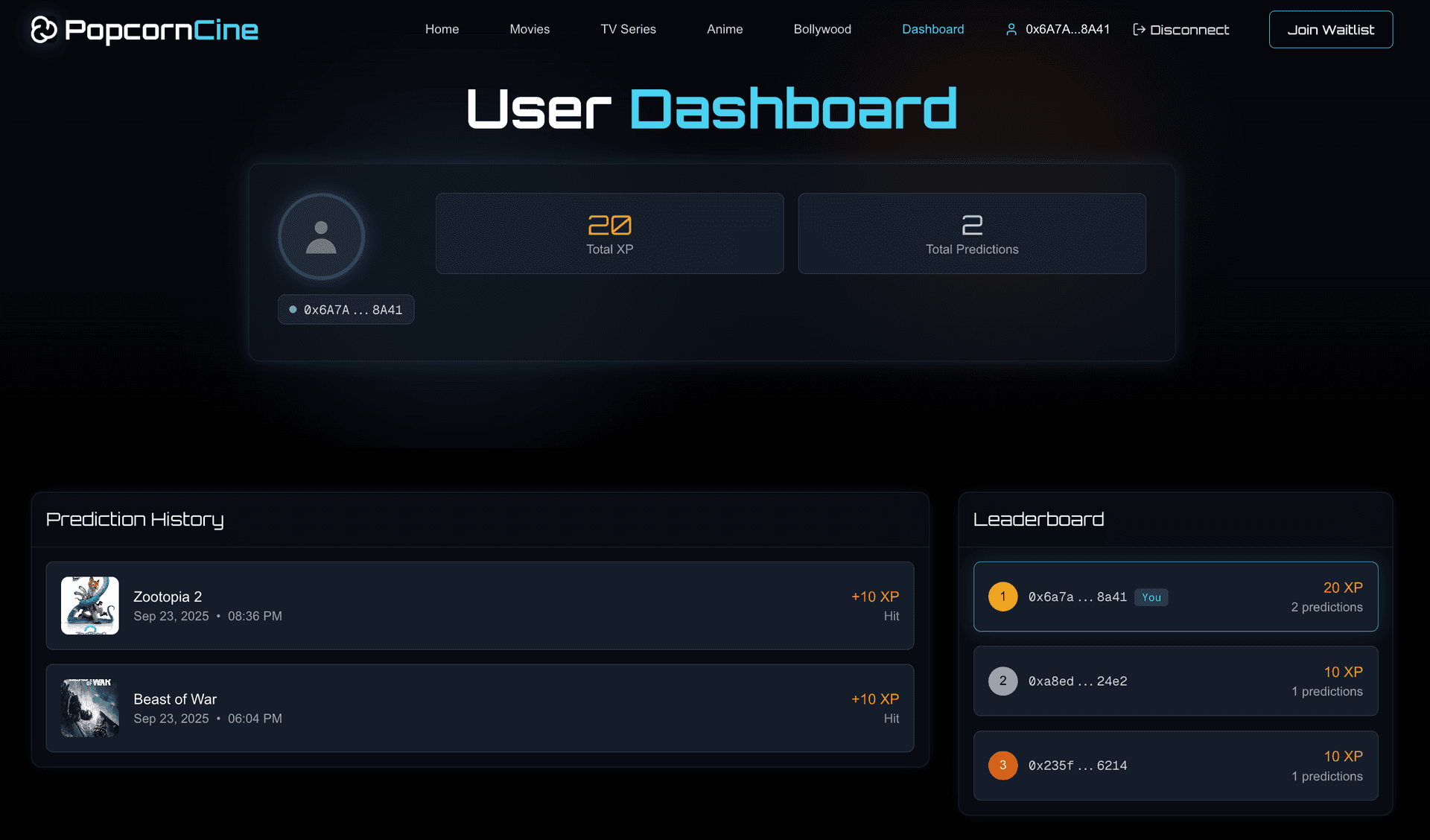
Task: Click the Join Waitlist button
Action: point(1331,29)
